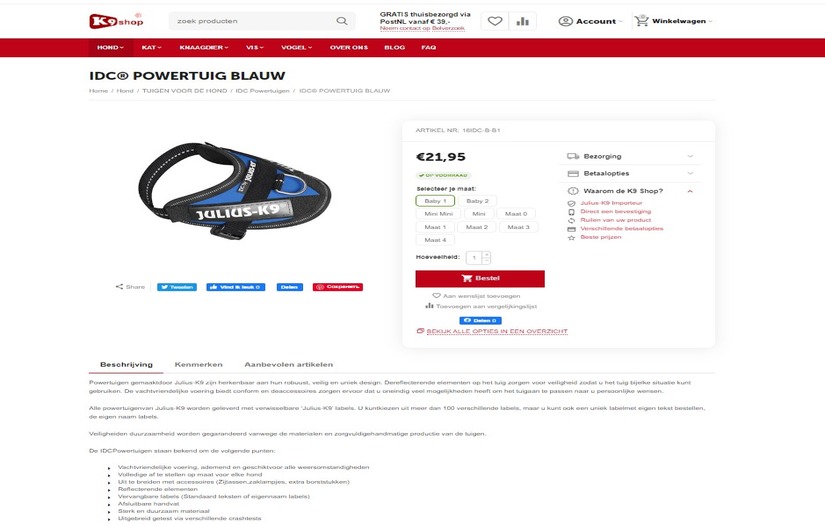Open Bekijk alle opties in een overzicht link
The image size is (825, 525).
(497, 331)
